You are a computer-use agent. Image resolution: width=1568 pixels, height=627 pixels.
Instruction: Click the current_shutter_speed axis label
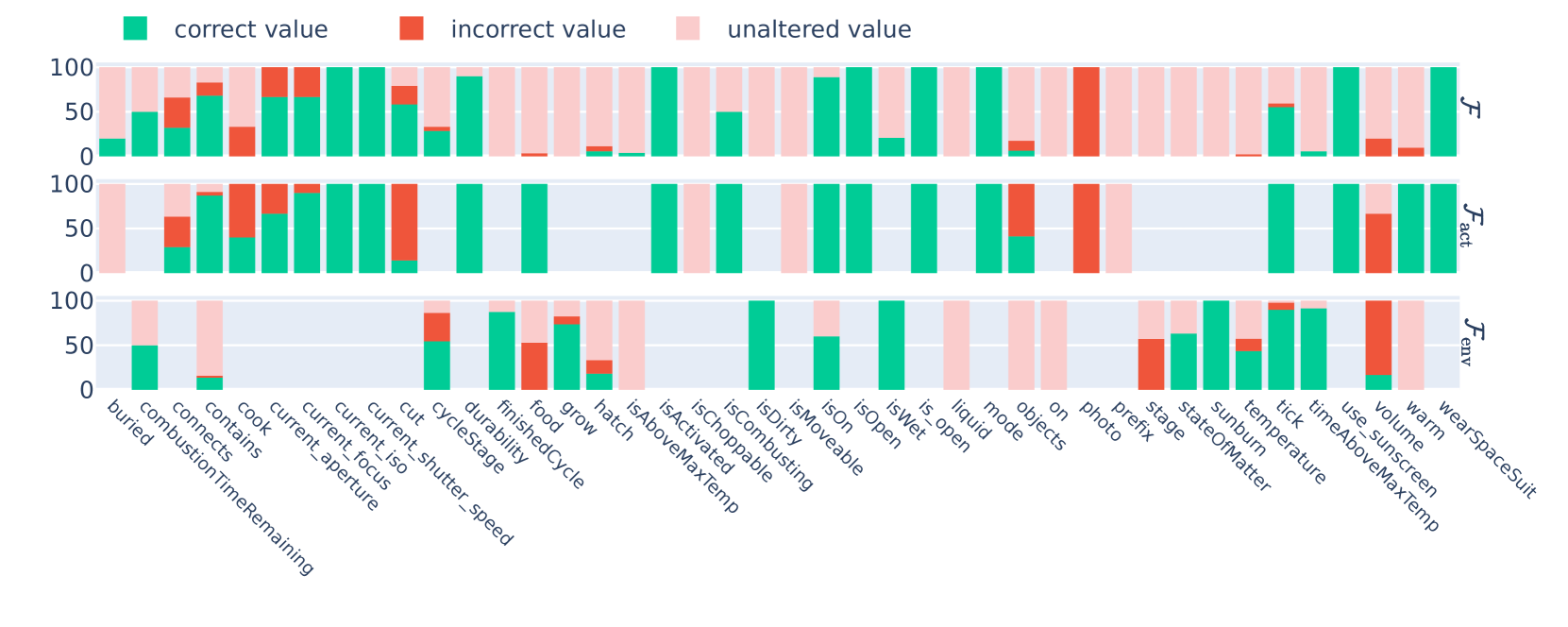pos(439,474)
